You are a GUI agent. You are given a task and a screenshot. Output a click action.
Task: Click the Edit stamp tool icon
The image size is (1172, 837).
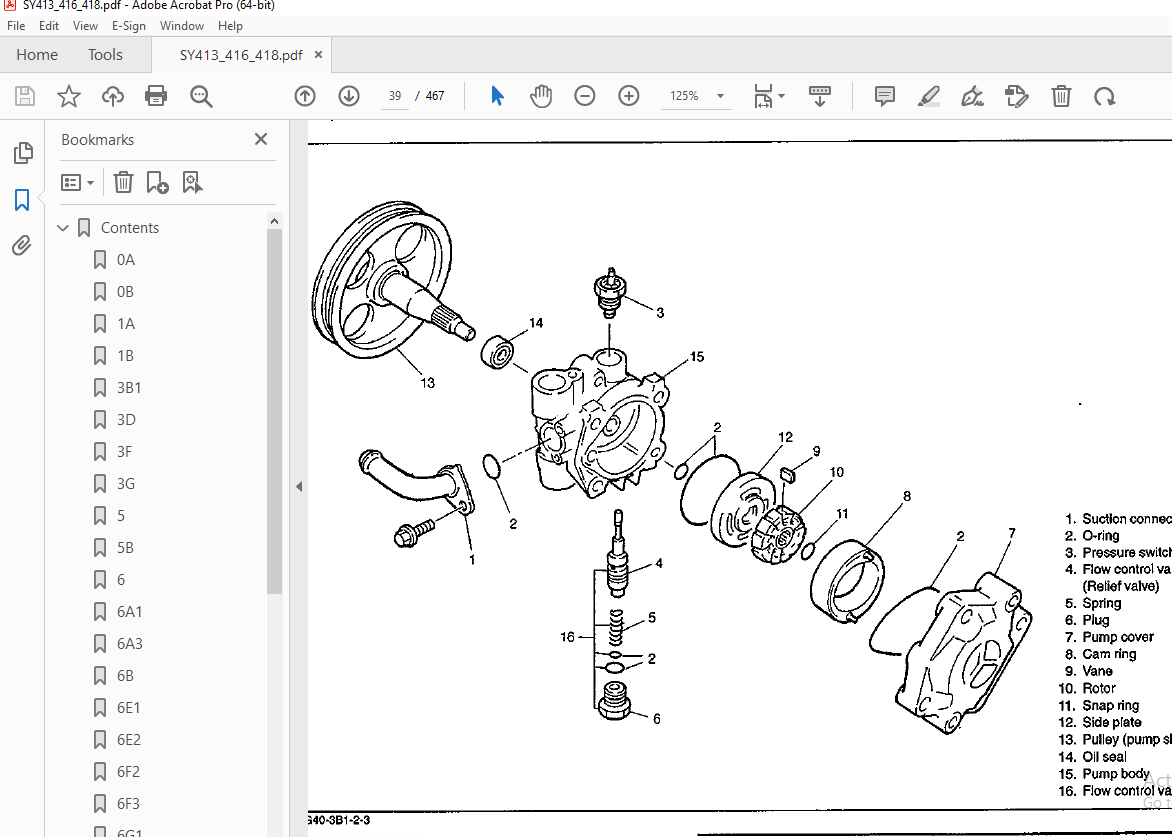(x=1017, y=96)
